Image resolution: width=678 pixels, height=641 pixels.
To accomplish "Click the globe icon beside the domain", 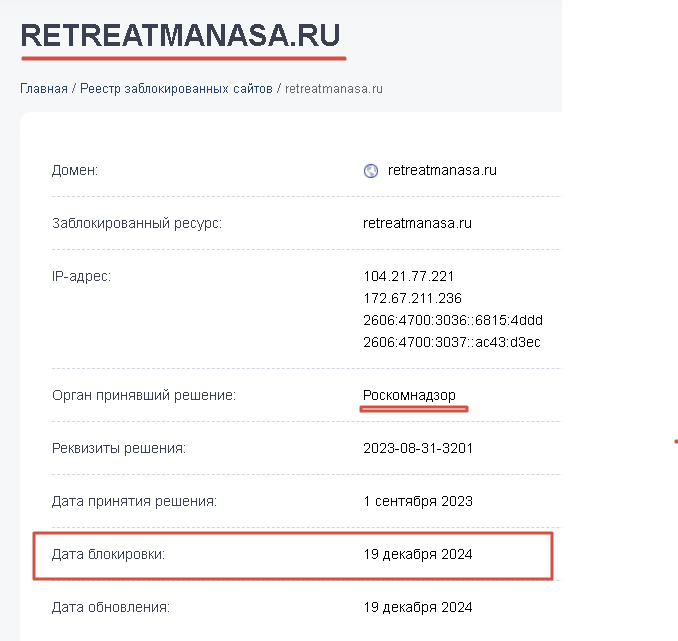I will [371, 171].
